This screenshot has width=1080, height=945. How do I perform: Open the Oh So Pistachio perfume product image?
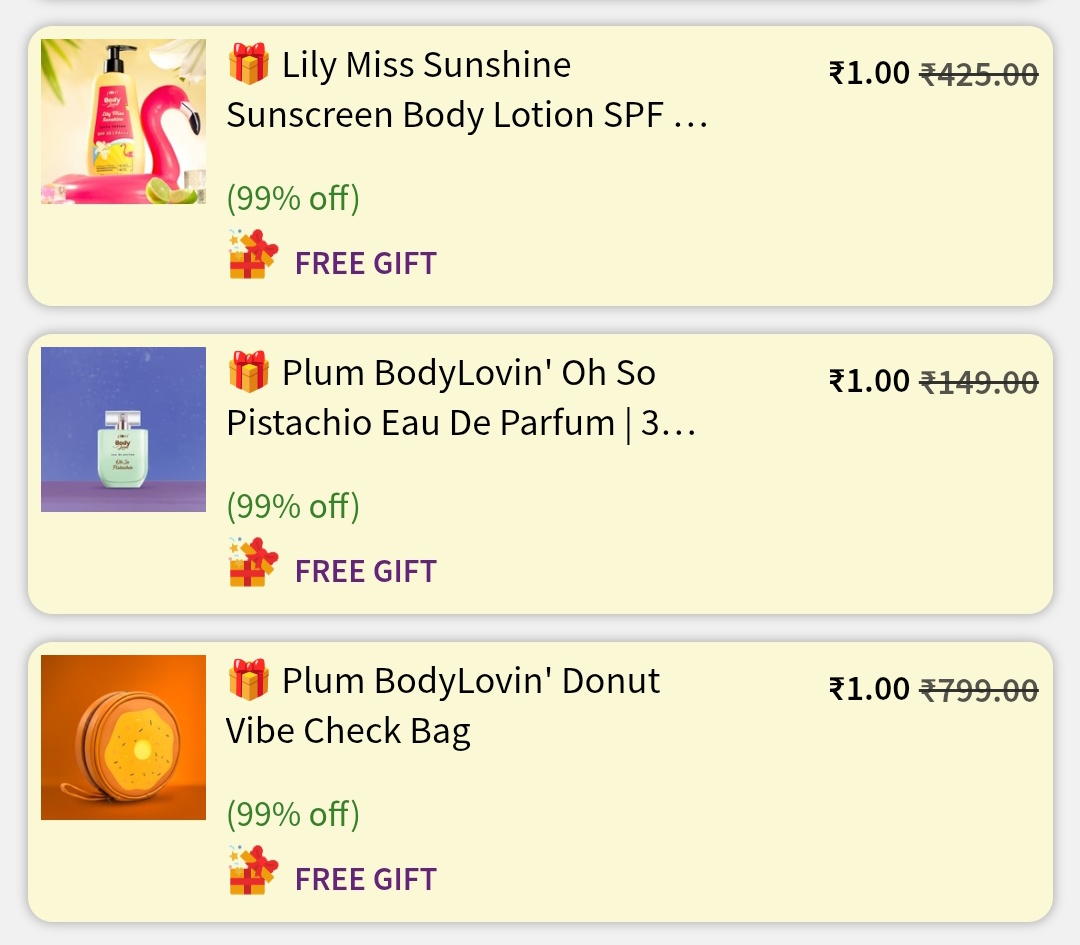(x=123, y=430)
